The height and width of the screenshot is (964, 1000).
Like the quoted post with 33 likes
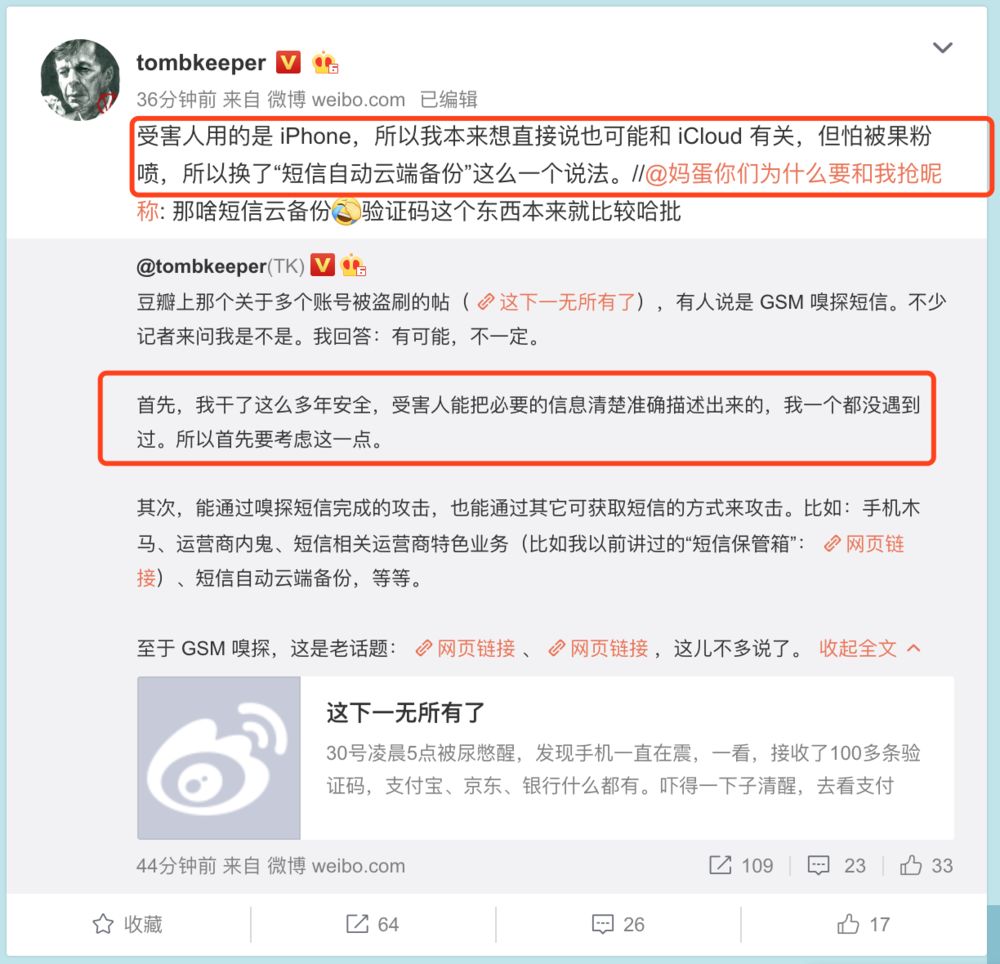[x=926, y=865]
